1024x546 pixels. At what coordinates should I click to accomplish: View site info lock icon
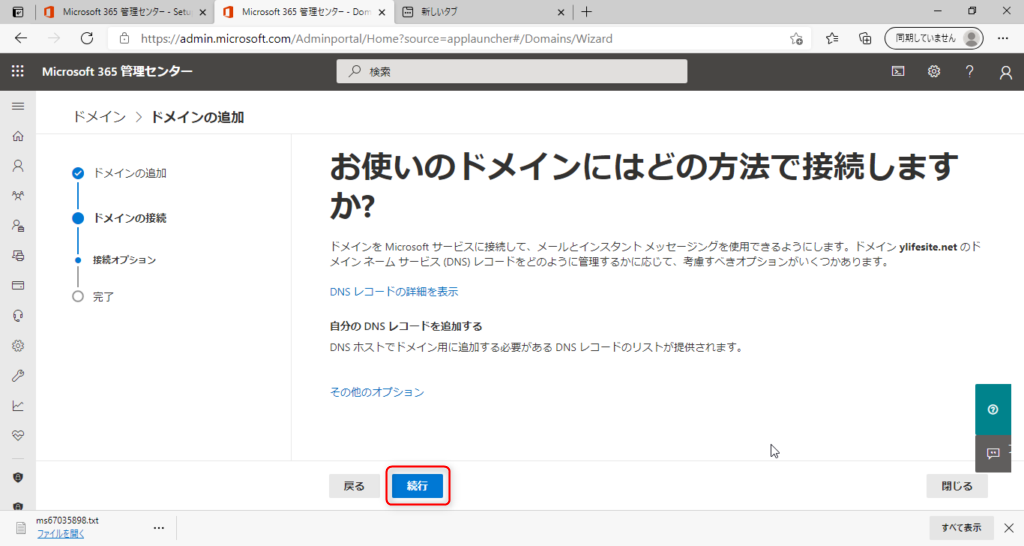(124, 39)
